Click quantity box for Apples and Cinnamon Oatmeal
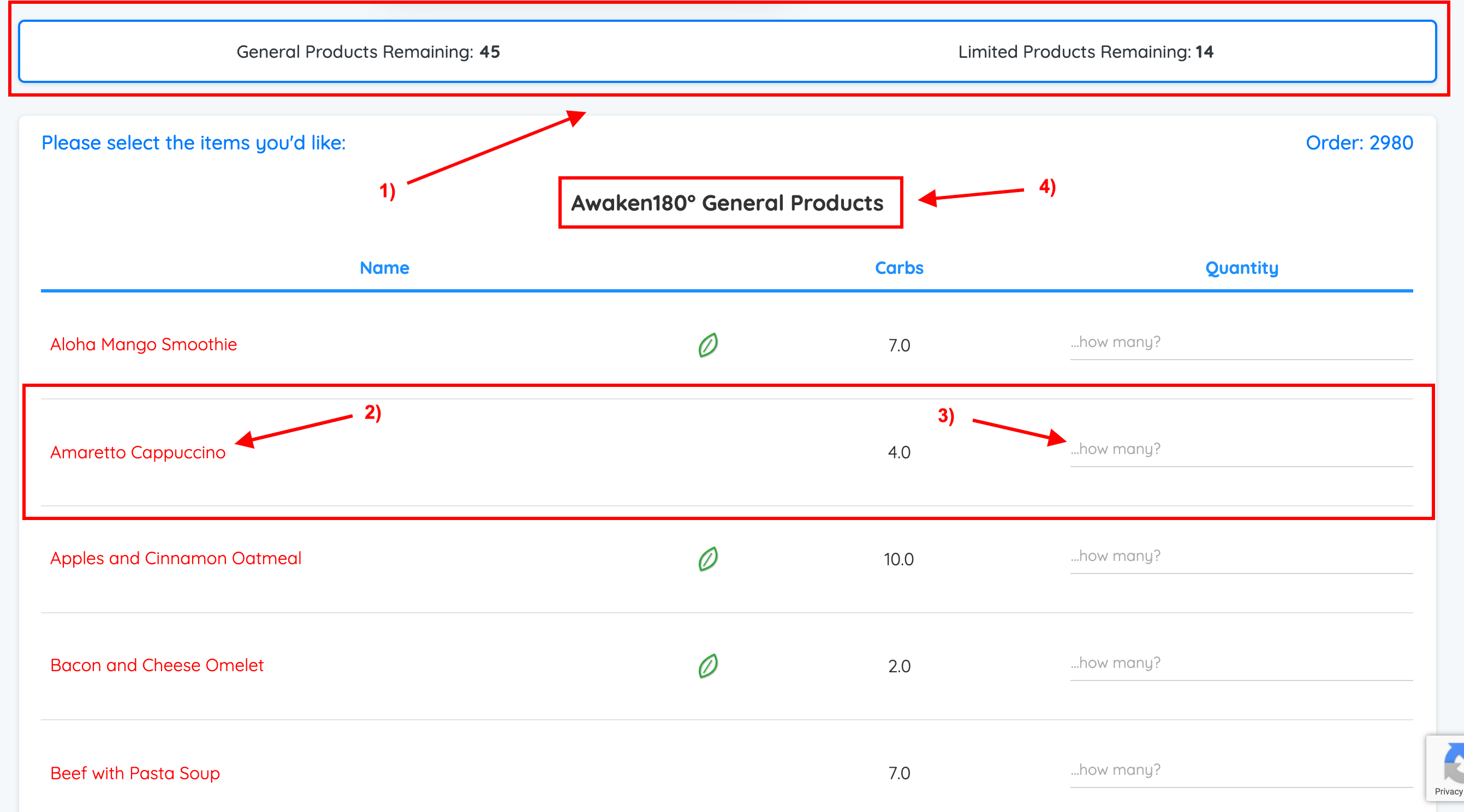The image size is (1464, 812). tap(1241, 556)
